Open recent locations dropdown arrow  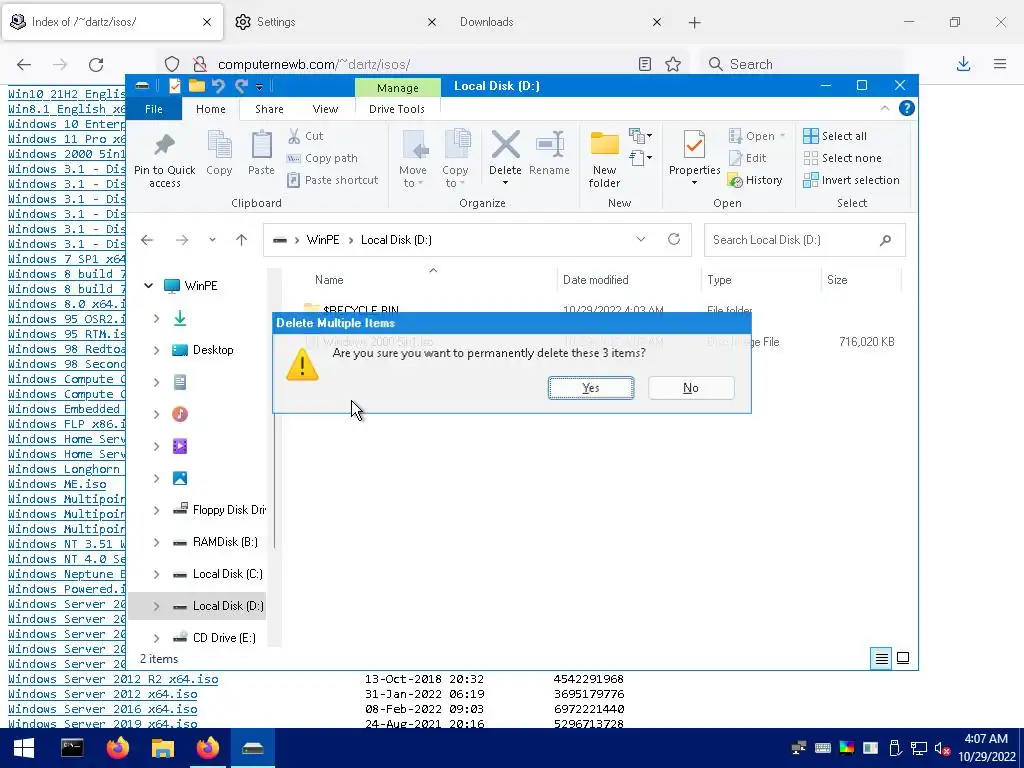point(212,240)
